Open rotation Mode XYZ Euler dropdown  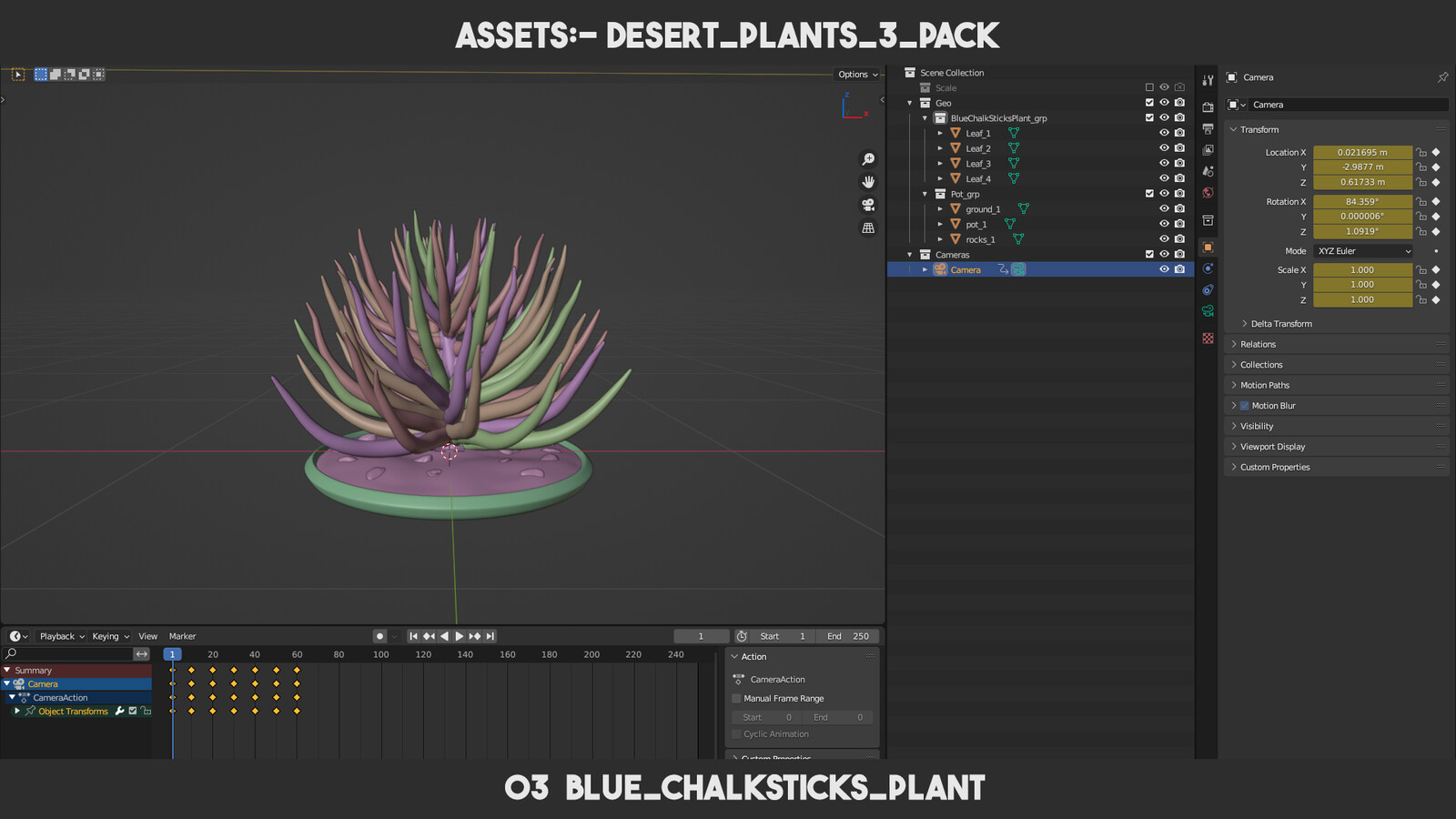click(x=1363, y=251)
